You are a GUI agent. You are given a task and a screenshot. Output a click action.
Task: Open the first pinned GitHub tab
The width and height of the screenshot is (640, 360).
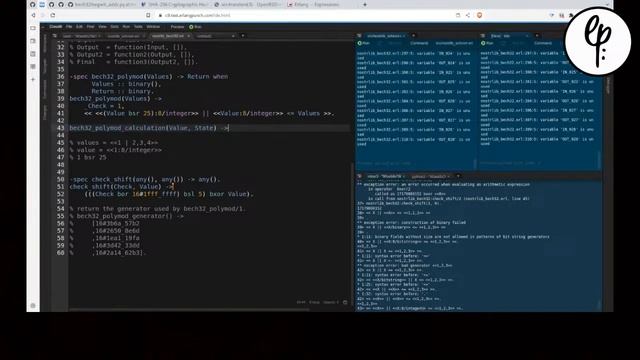pyautogui.click(x=33, y=4)
